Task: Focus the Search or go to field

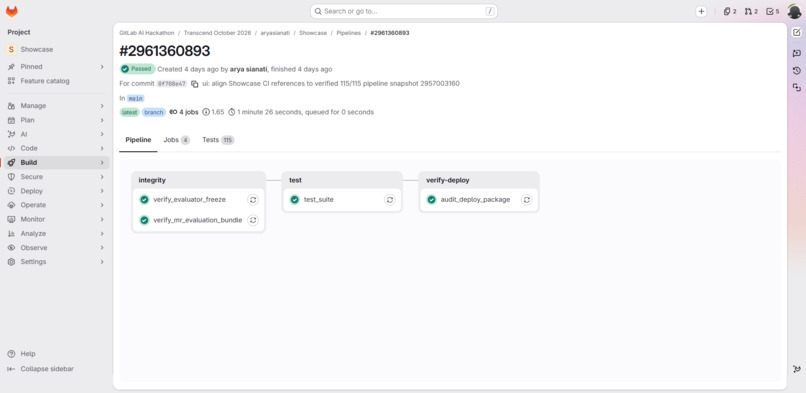Action: (x=404, y=11)
